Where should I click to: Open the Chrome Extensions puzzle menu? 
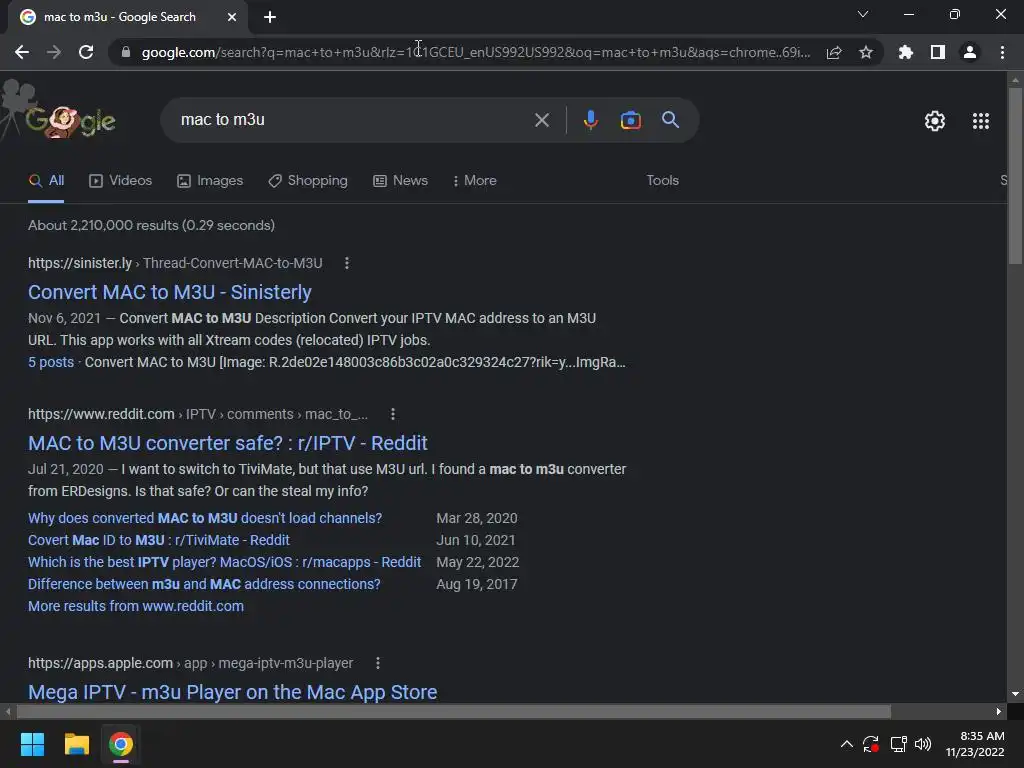(x=905, y=52)
